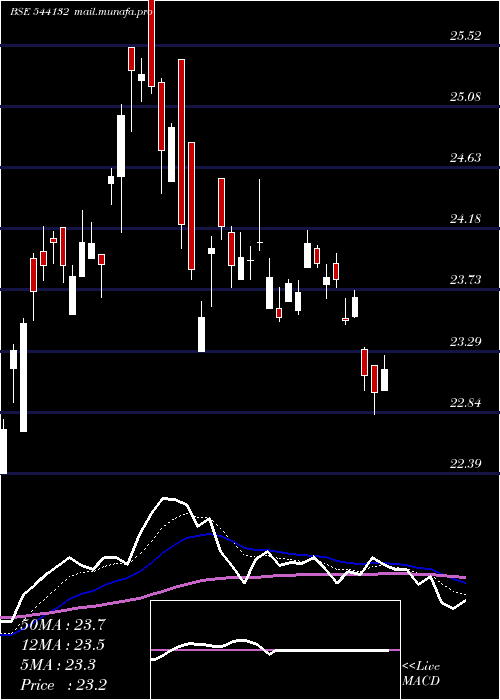Click the 24.63 price axis label
Image resolution: width=500 pixels, height=700 pixels.
(465, 158)
